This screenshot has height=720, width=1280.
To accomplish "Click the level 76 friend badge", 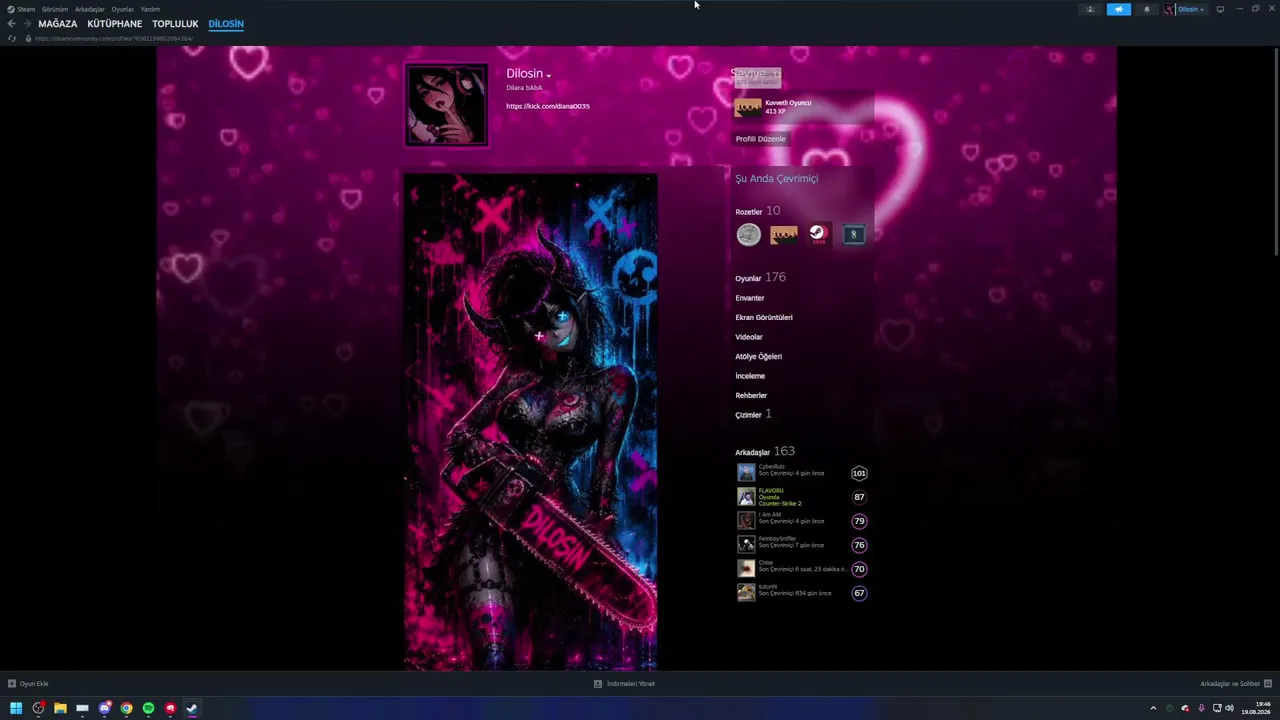I will [x=859, y=545].
